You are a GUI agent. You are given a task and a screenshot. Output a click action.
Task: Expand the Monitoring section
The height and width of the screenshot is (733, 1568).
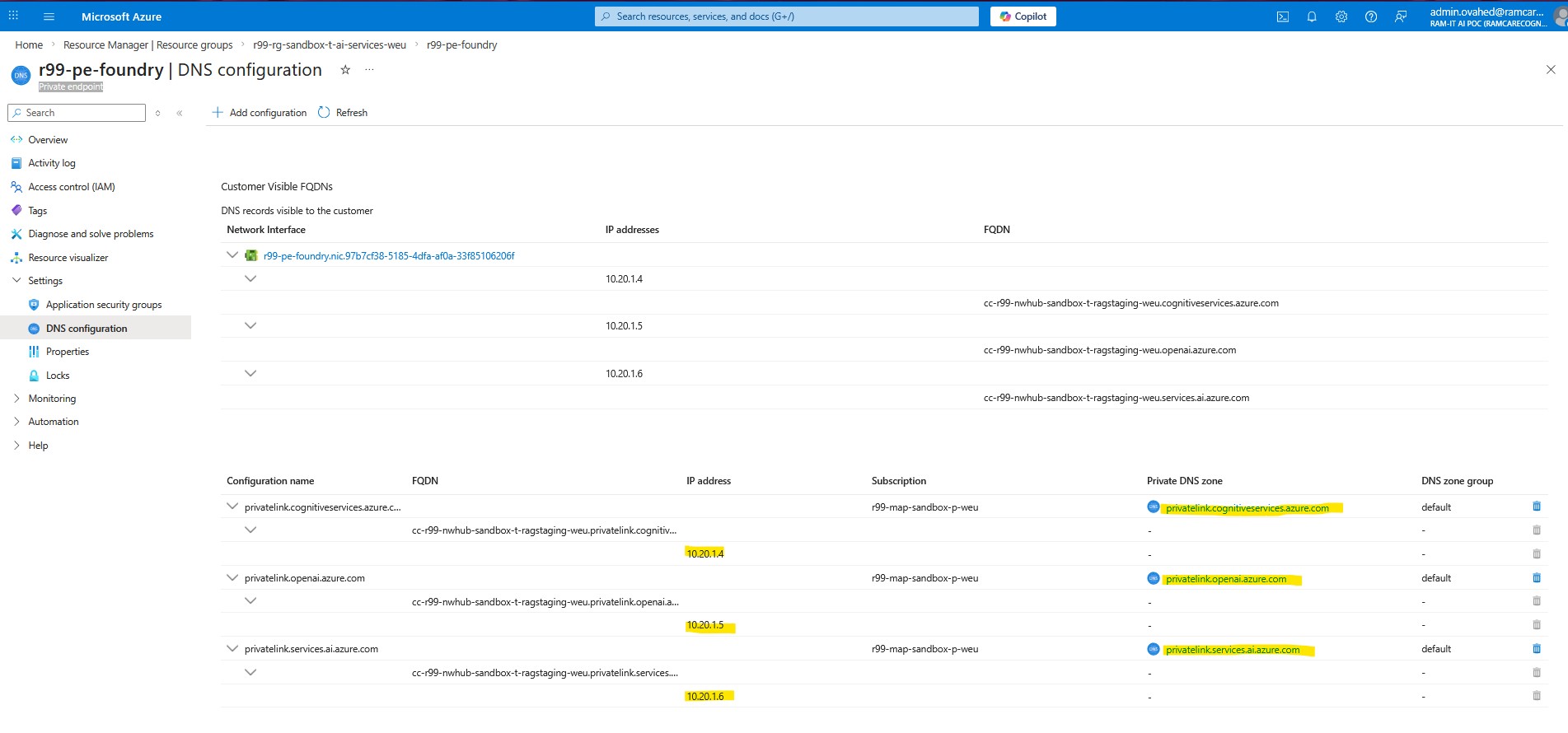[16, 399]
